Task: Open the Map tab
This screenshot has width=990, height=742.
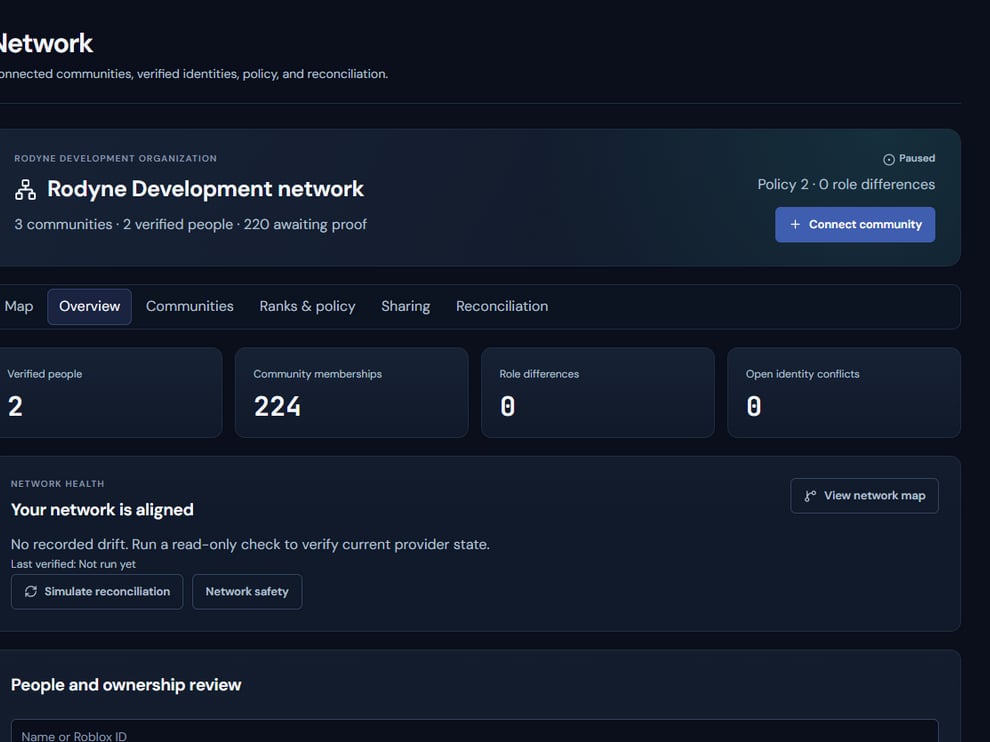Action: (x=18, y=306)
